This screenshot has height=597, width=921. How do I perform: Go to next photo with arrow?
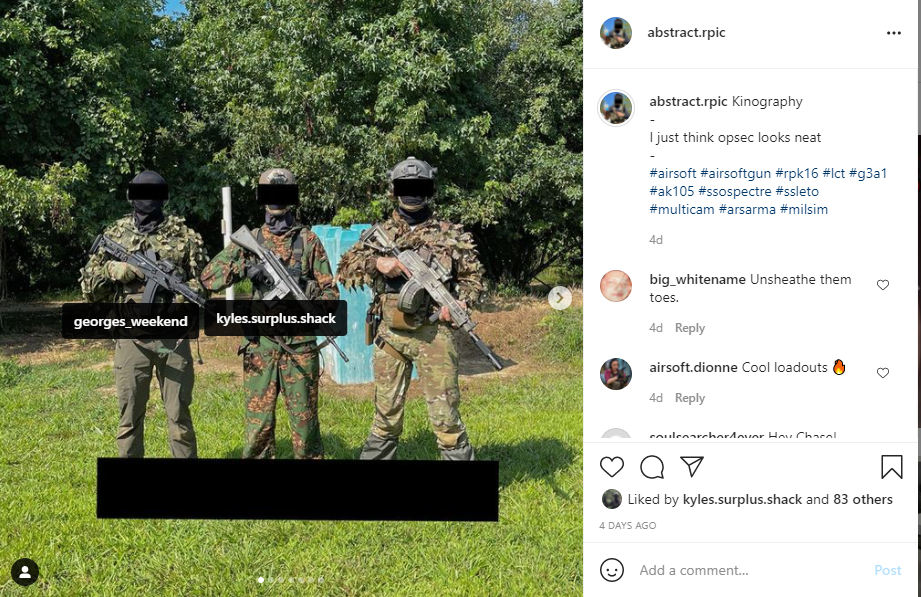point(560,298)
